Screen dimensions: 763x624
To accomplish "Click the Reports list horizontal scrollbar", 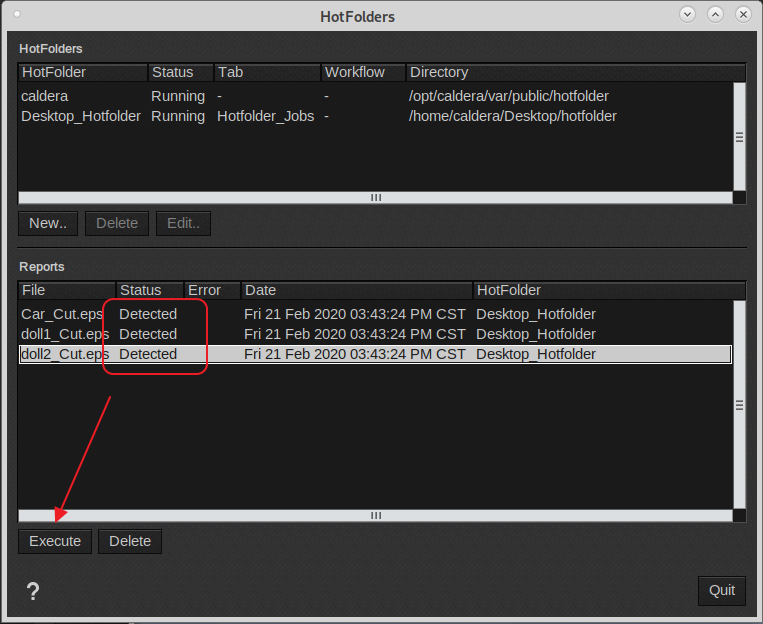I will (x=375, y=515).
